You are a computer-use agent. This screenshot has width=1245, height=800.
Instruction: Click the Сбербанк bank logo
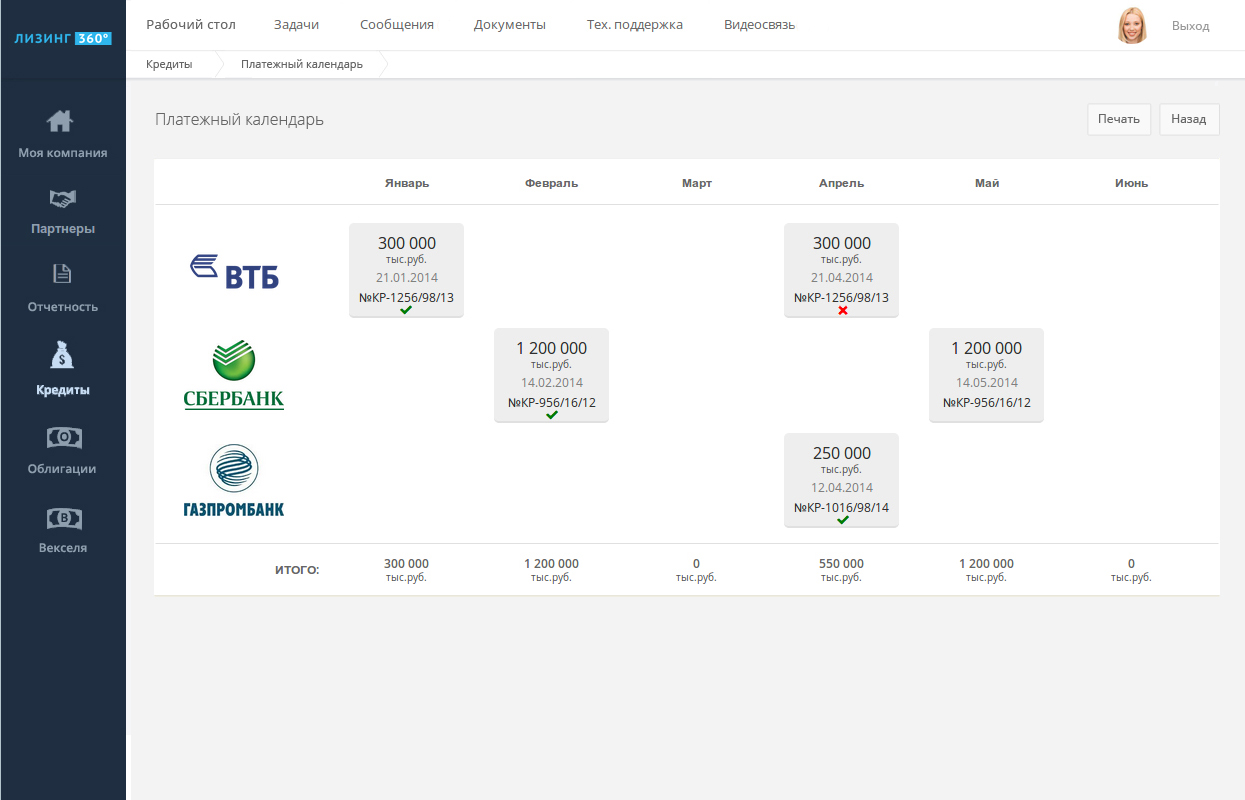pyautogui.click(x=234, y=375)
